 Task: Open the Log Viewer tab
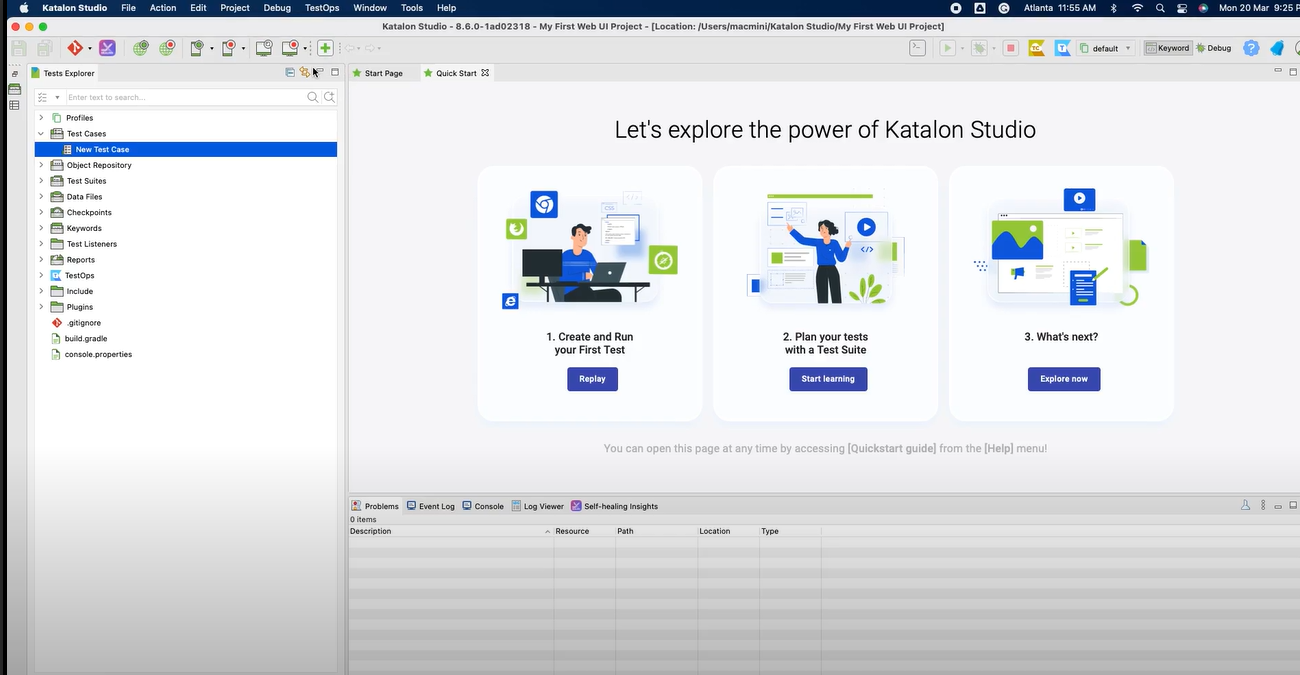(537, 506)
